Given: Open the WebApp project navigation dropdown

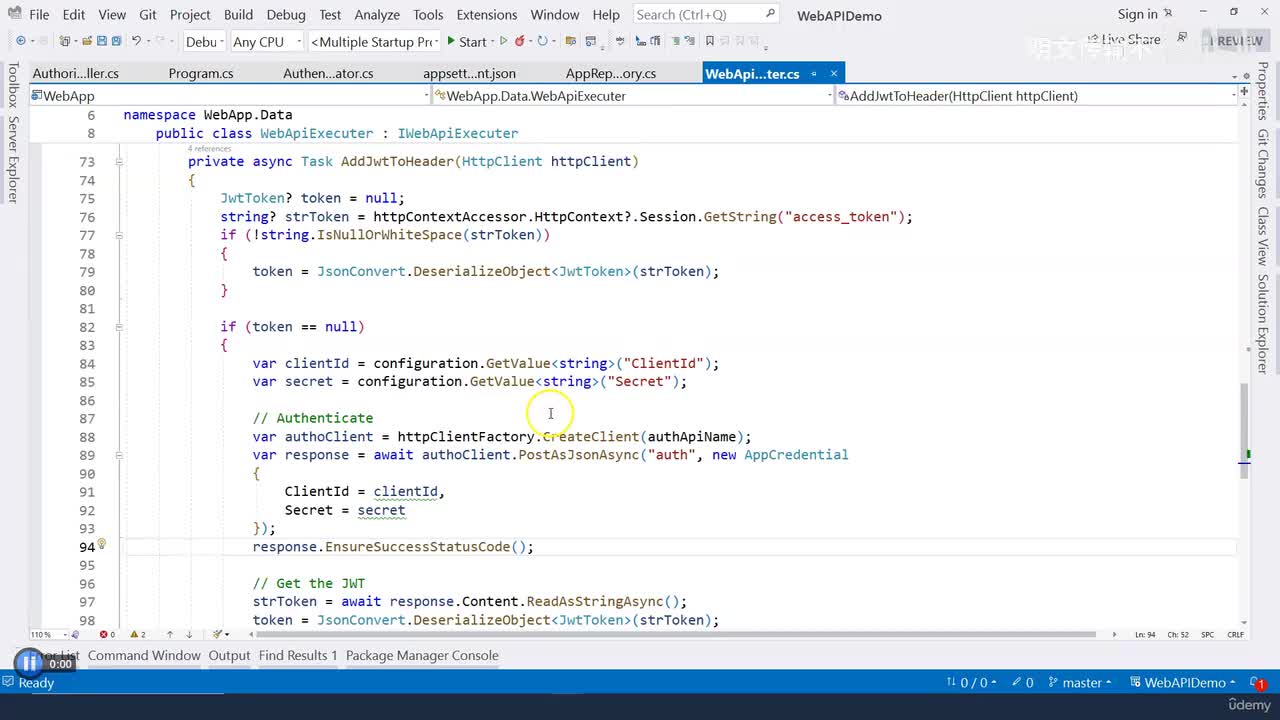Looking at the screenshot, I should point(230,96).
